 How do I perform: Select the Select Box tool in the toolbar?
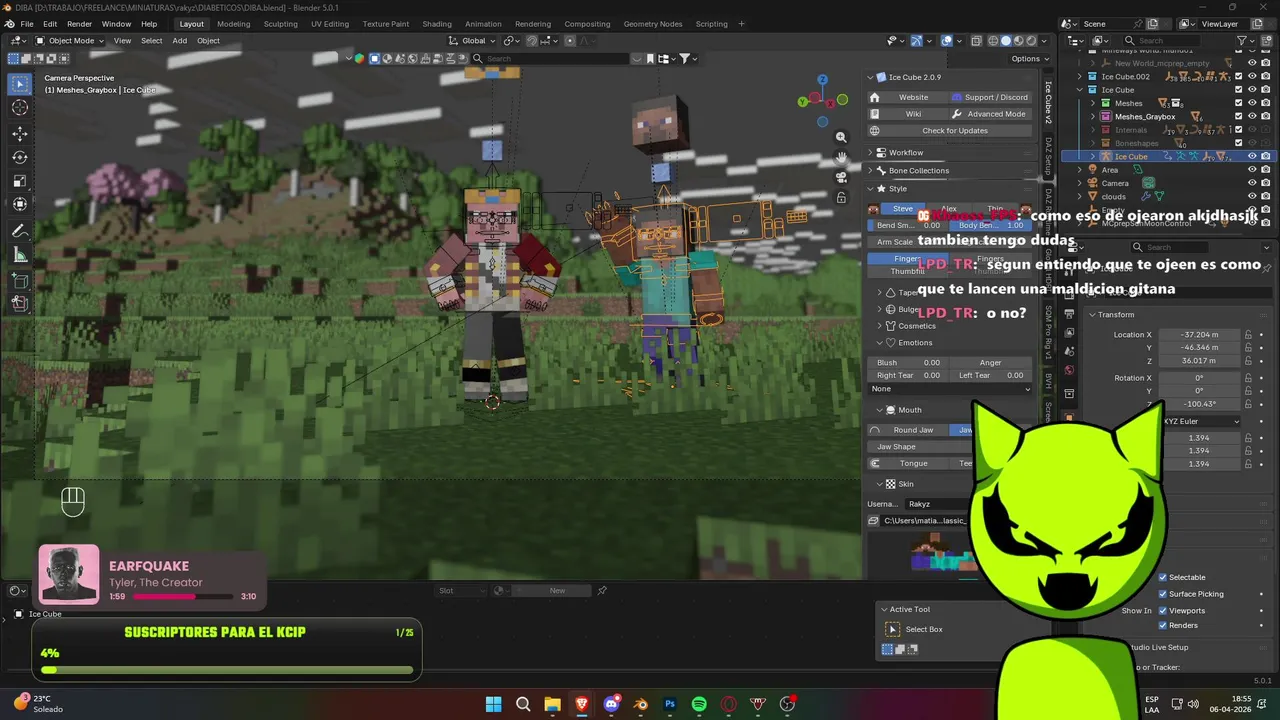[x=20, y=84]
